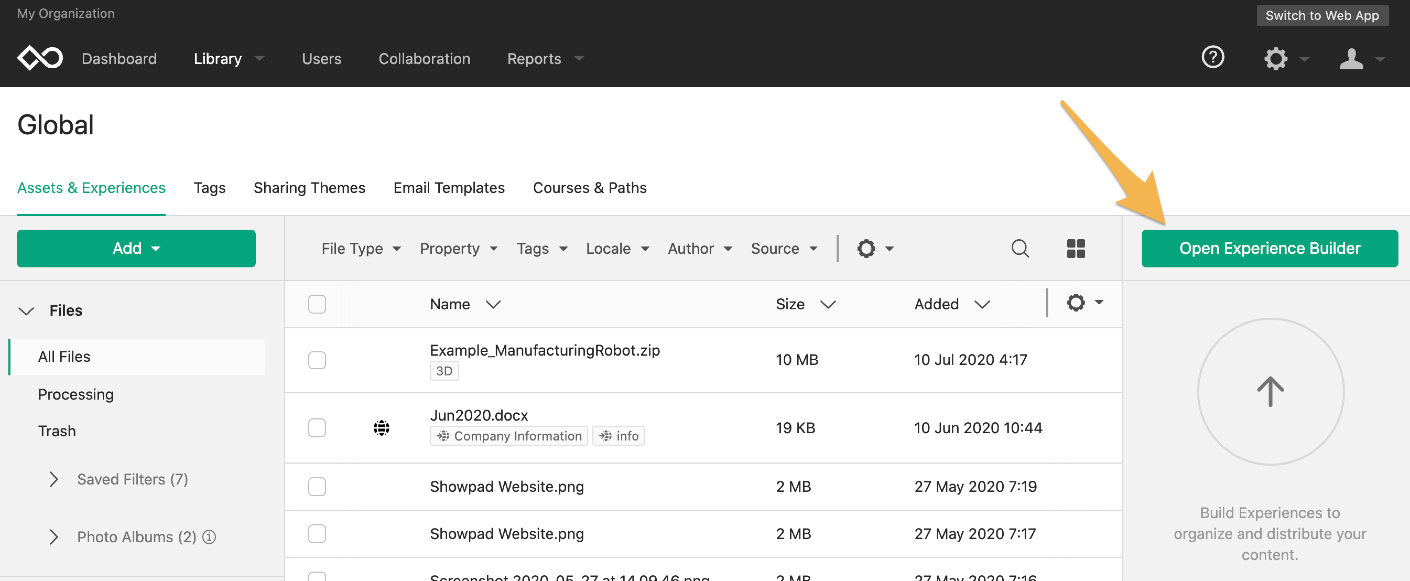
Task: Sort by the Name column
Action: [x=465, y=304]
